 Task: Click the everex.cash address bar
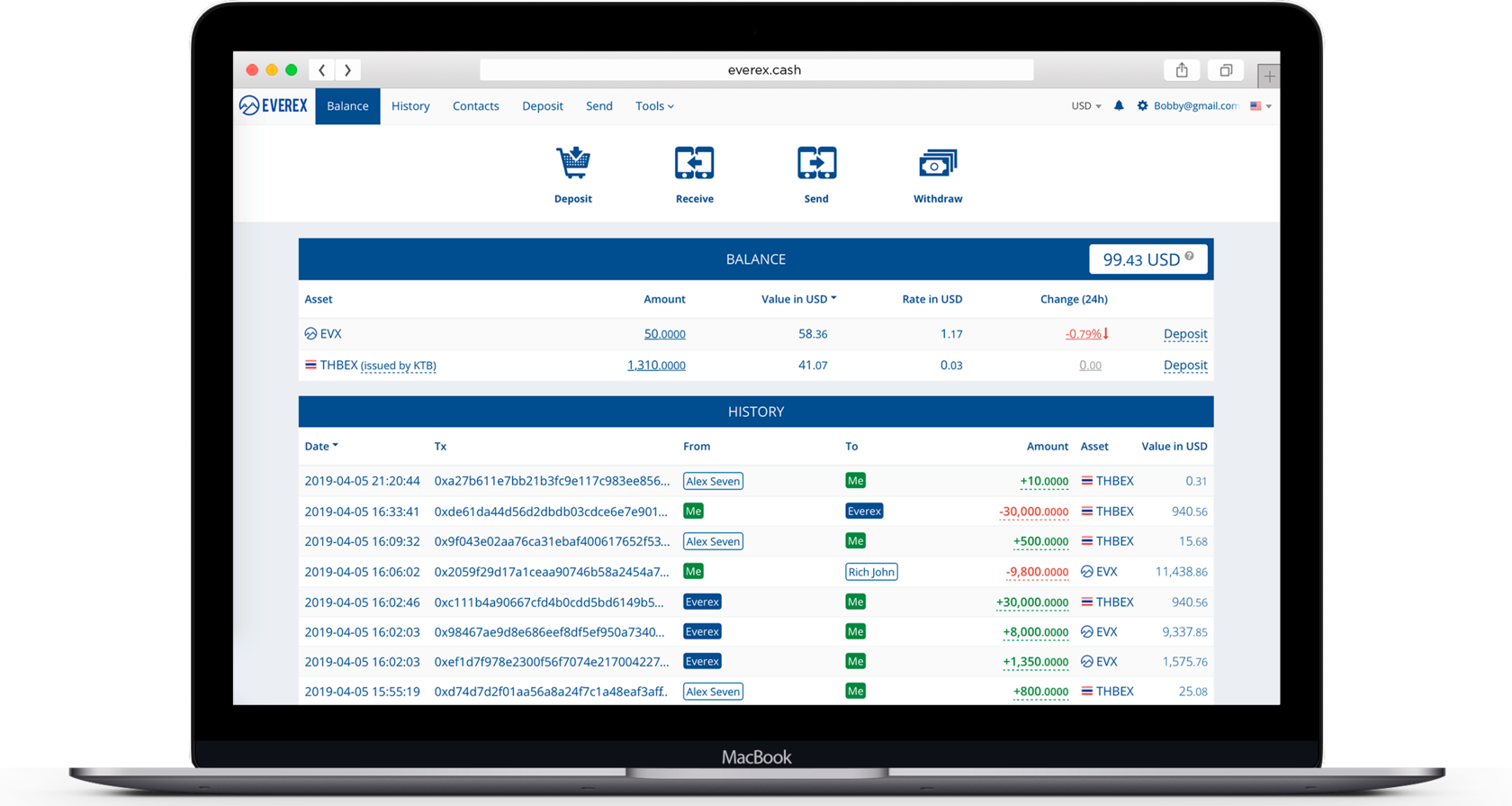(x=756, y=70)
